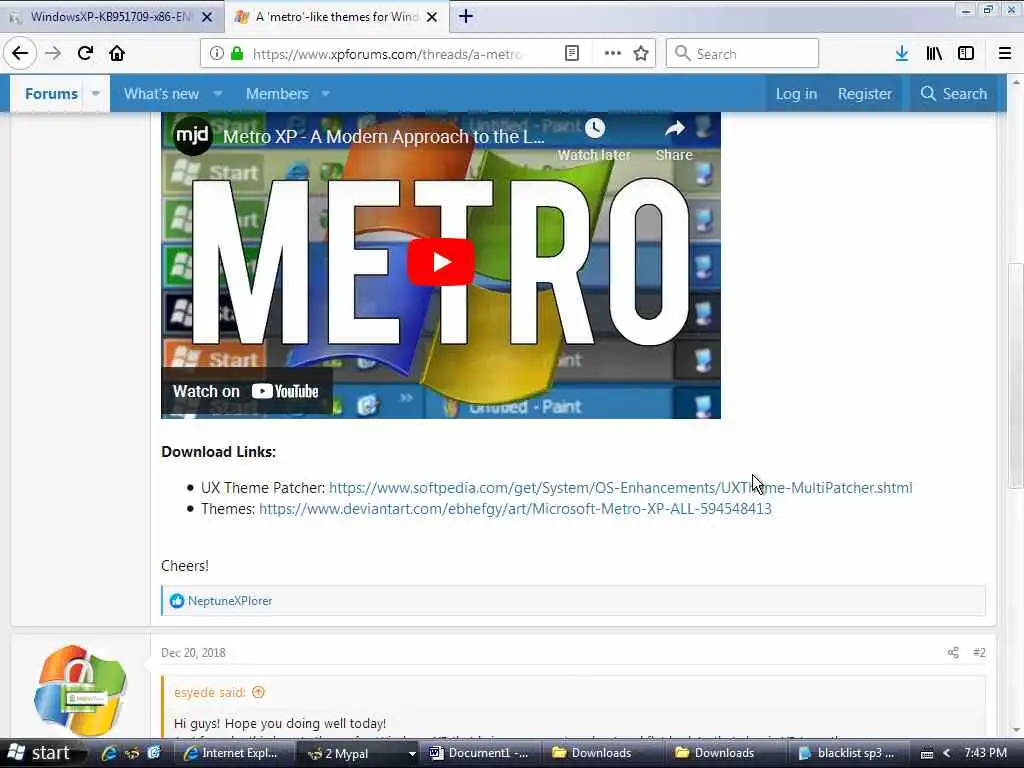Click the xpforums URL address field

[x=390, y=54]
